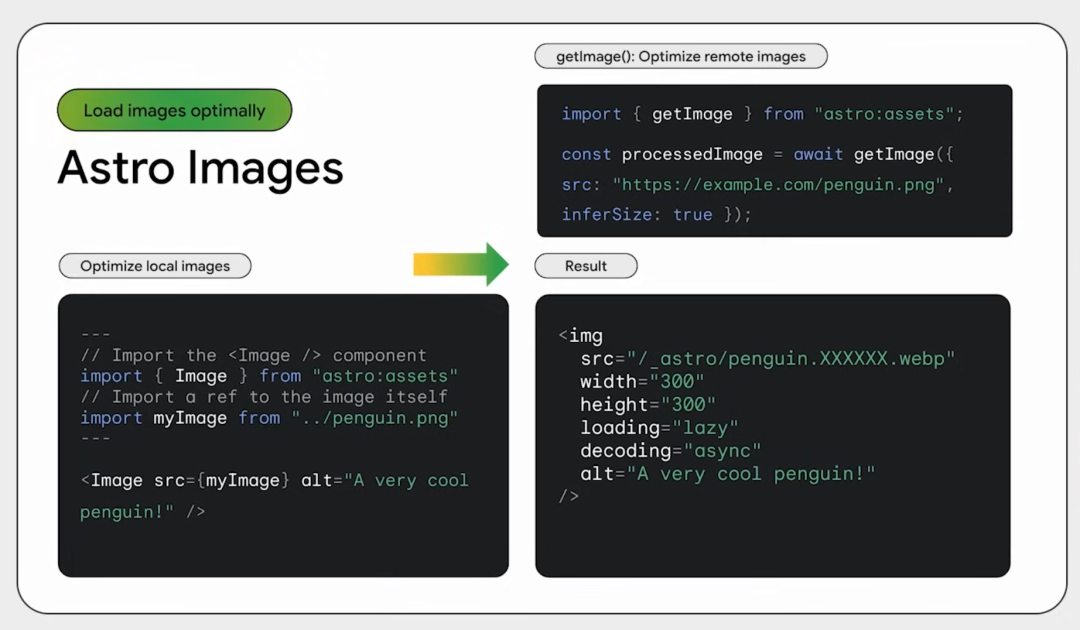Click the height="300" attribute line
Image resolution: width=1080 pixels, height=630 pixels.
(647, 405)
